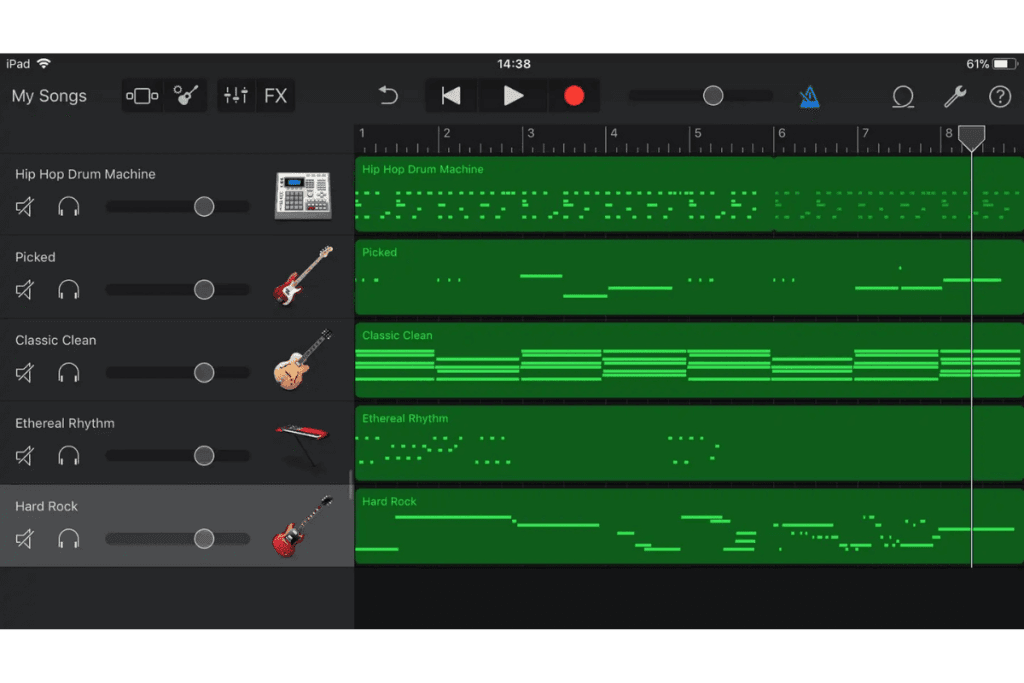Undo the last action
This screenshot has height=683, width=1024.
tap(388, 96)
